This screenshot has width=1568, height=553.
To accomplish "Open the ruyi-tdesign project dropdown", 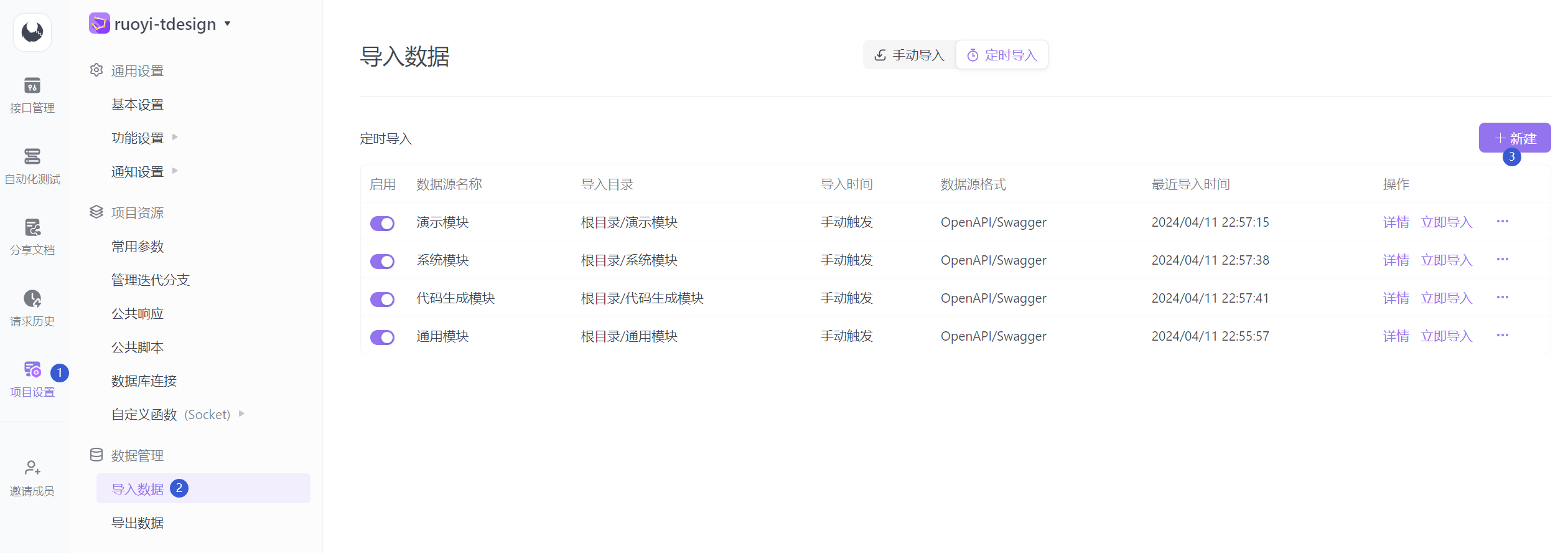I will point(228,24).
